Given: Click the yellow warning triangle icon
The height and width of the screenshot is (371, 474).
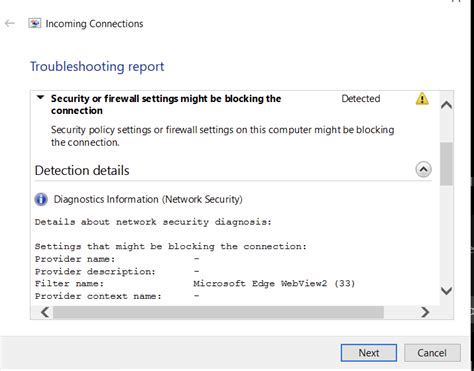Looking at the screenshot, I should tap(422, 99).
